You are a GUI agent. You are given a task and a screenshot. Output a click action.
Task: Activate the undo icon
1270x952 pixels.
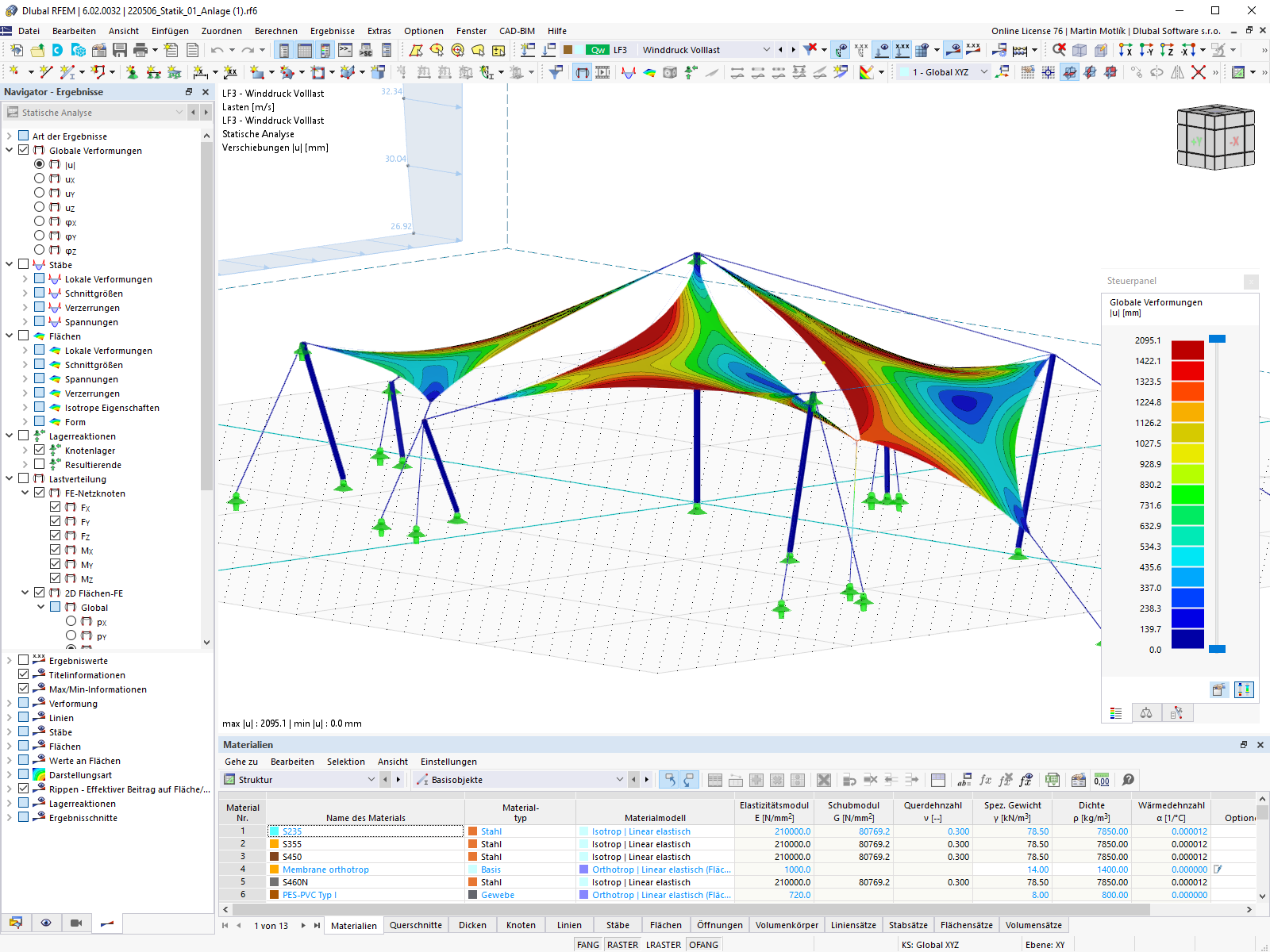[x=217, y=49]
